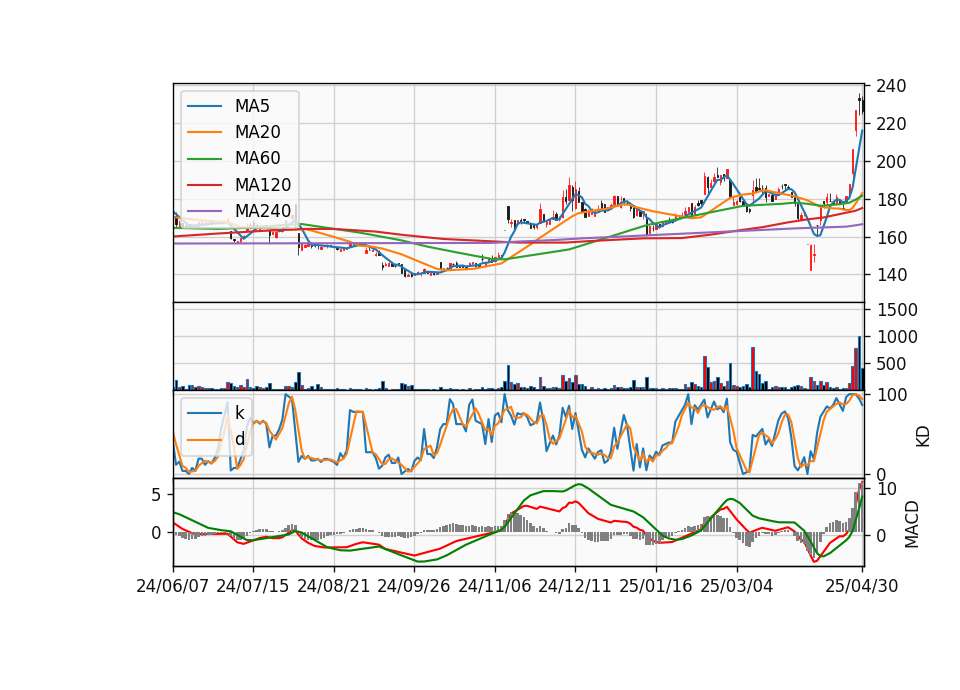Click the 25/04/30 date label
The image size is (960, 690).
[x=862, y=586]
